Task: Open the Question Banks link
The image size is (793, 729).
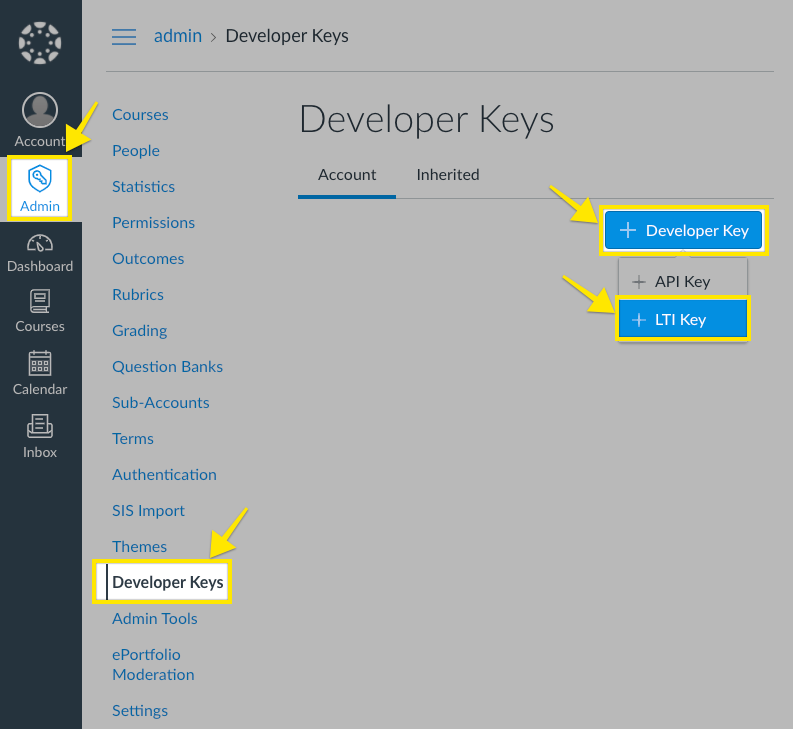Action: pos(167,366)
